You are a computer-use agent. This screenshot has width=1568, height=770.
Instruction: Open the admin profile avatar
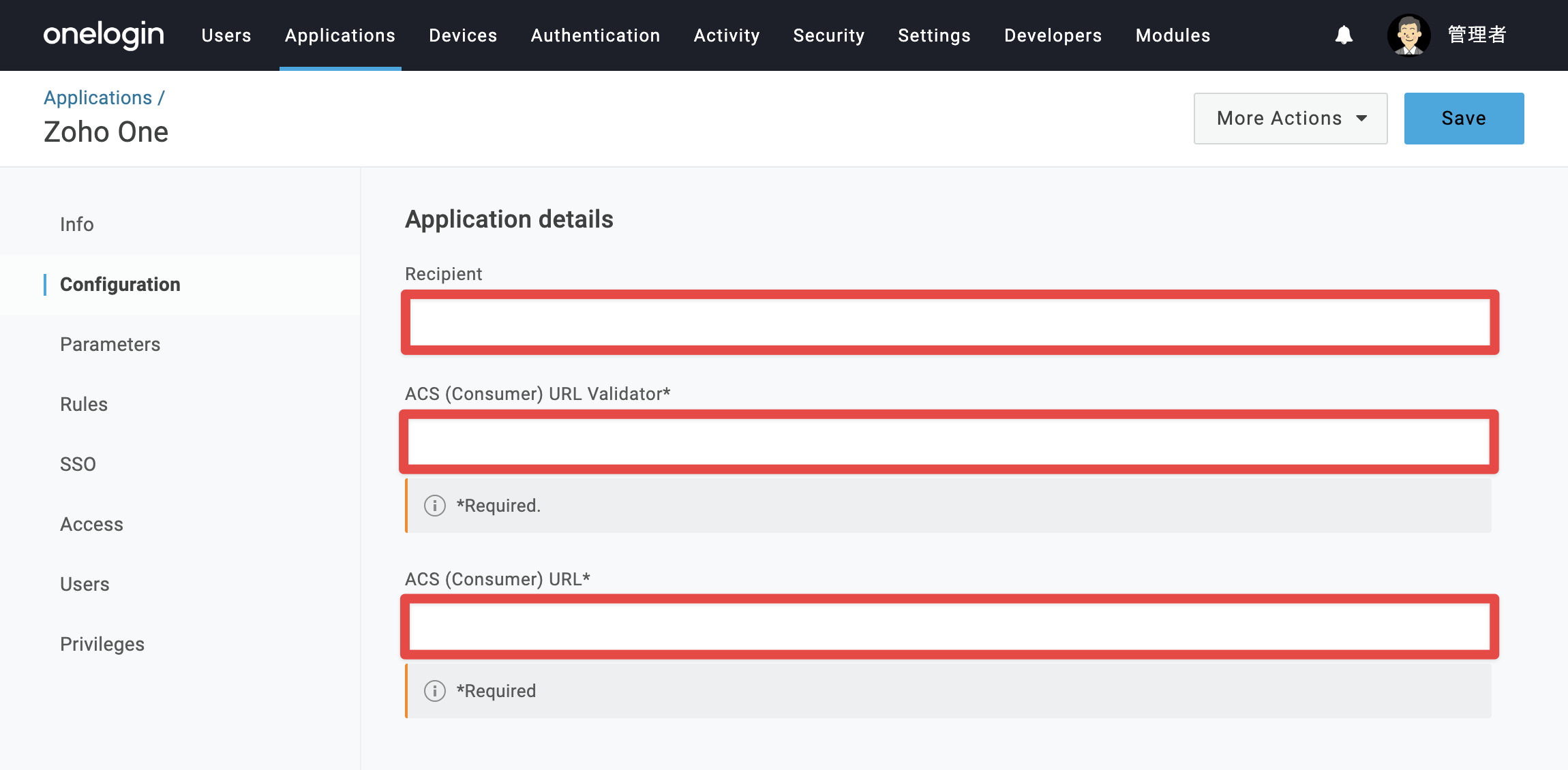1408,35
